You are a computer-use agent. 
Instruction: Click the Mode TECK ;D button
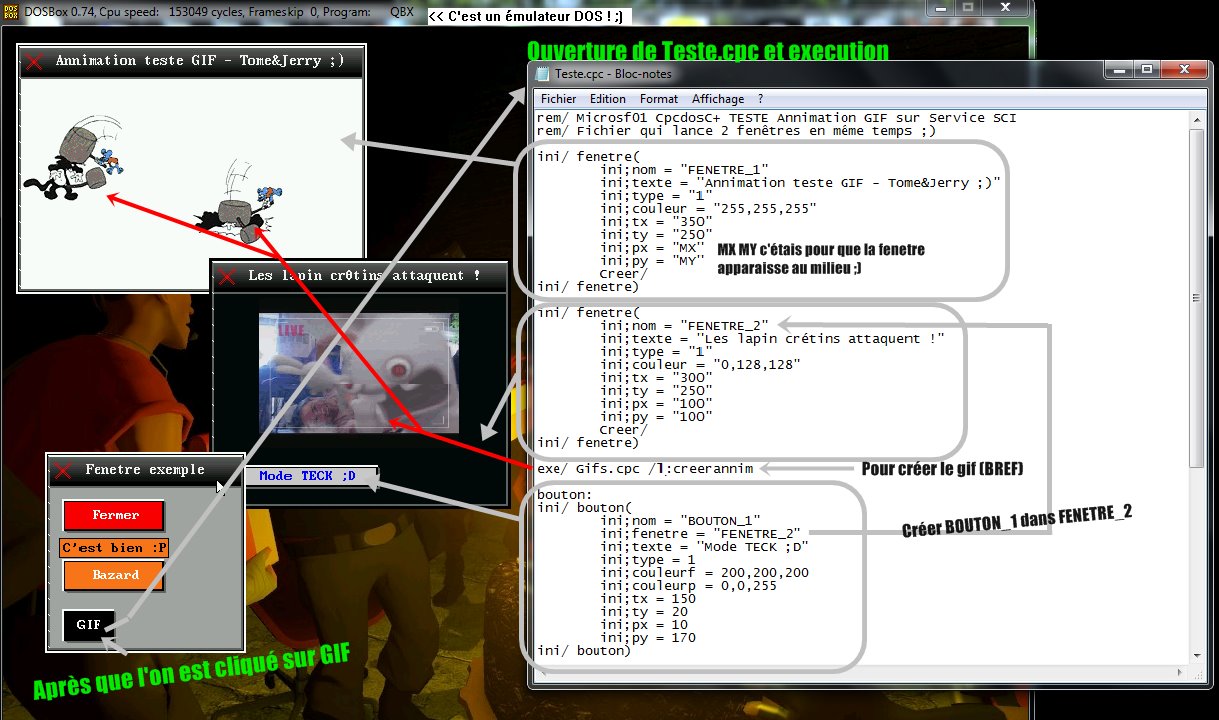[310, 476]
